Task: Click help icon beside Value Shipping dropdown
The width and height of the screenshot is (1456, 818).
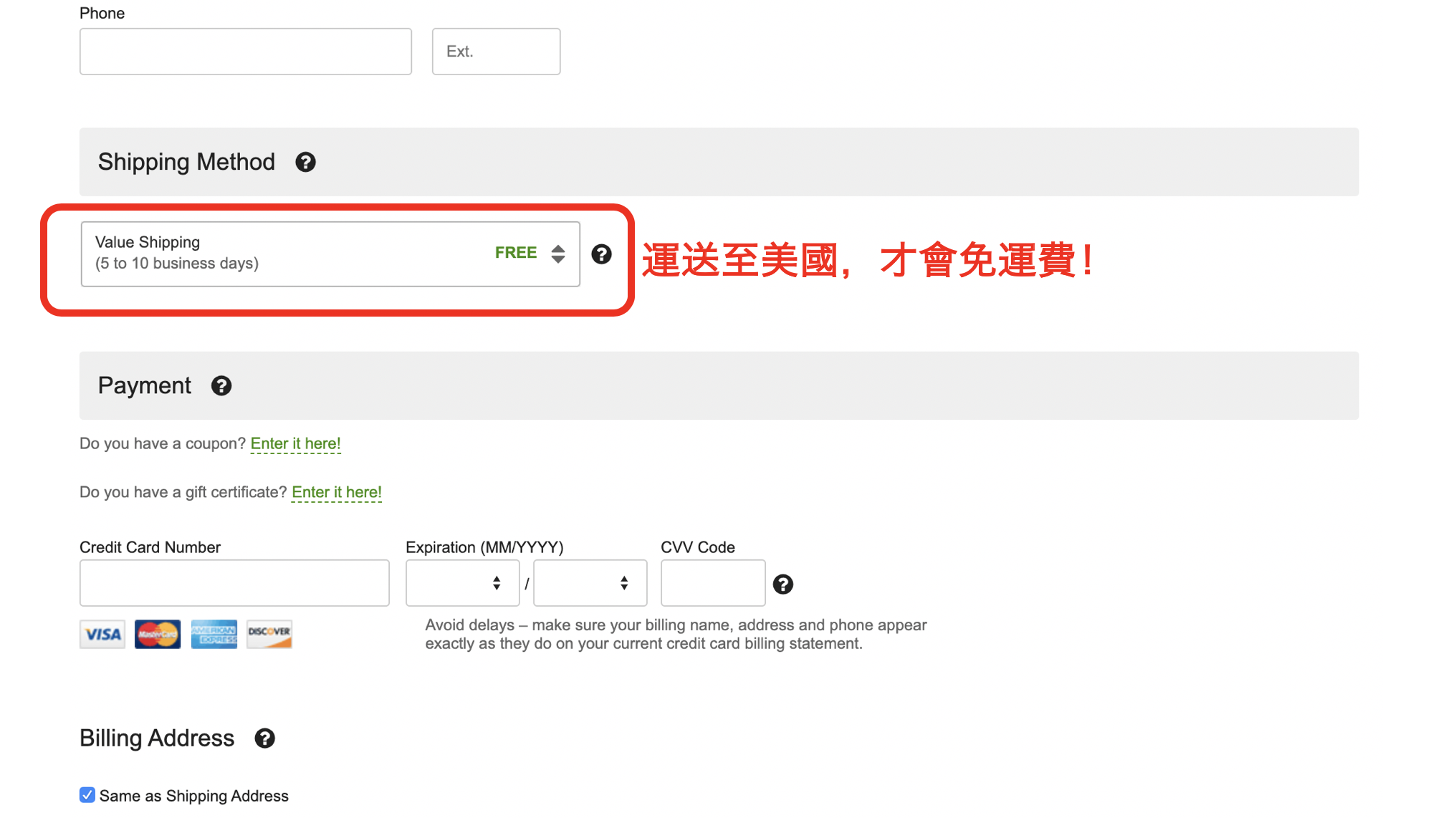Action: point(601,254)
